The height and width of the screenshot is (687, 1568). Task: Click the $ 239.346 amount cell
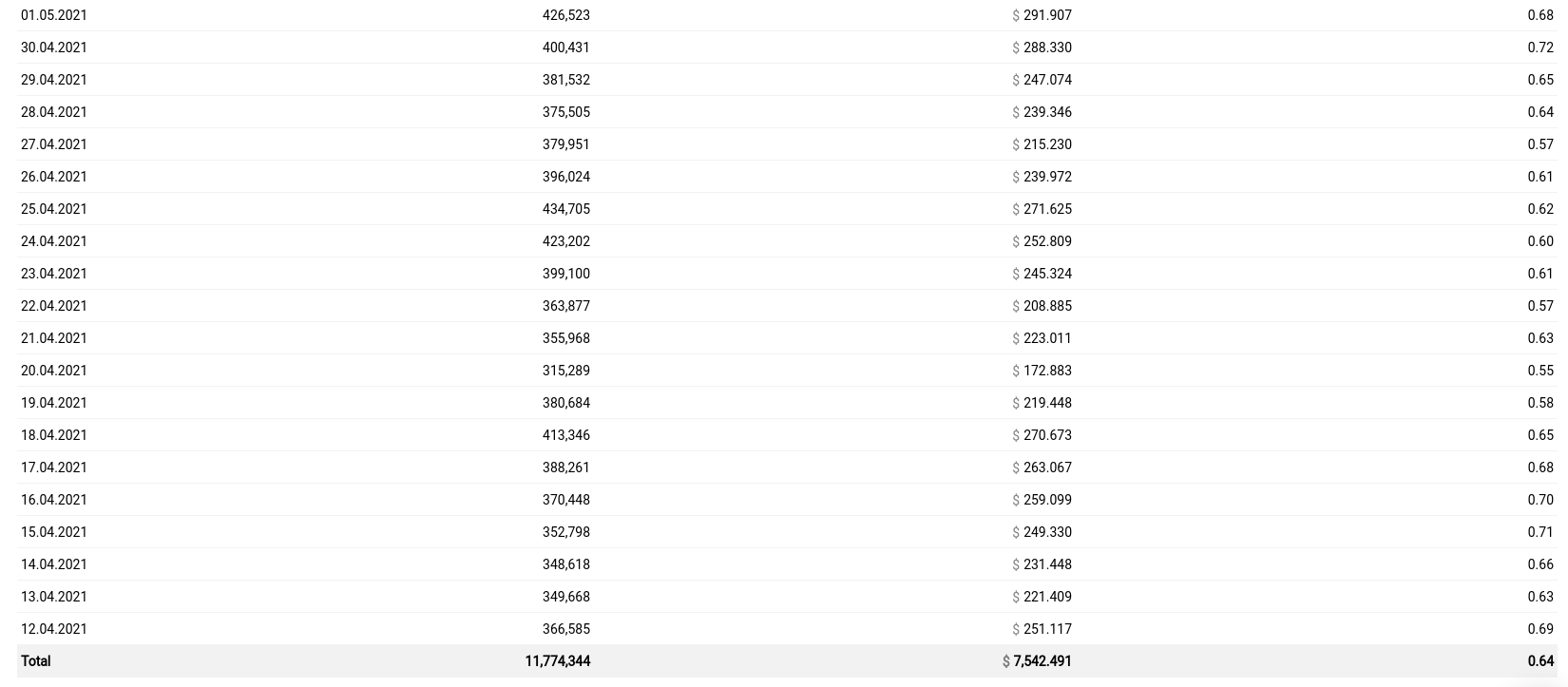click(1042, 112)
